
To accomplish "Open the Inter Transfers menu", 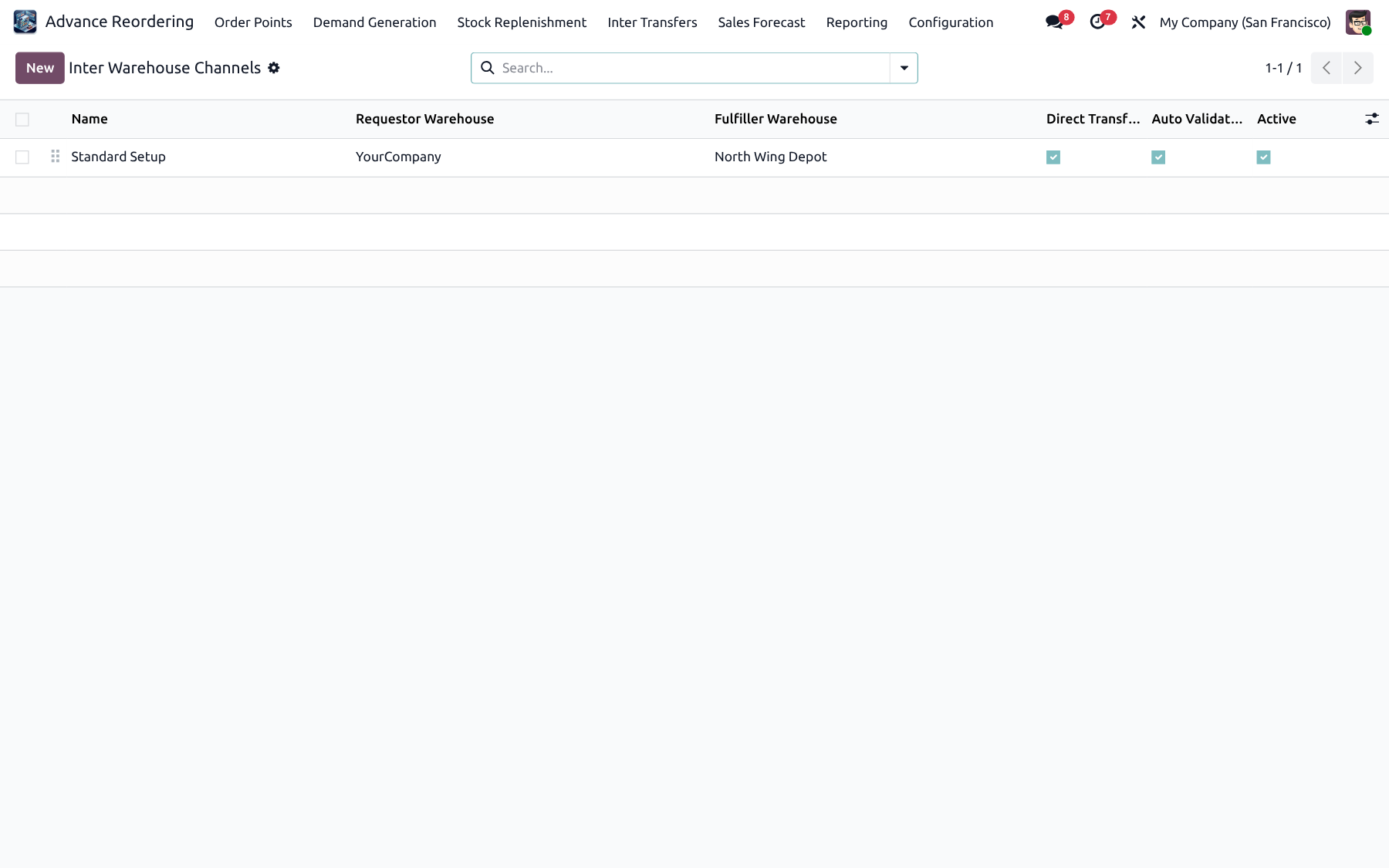I will 652,22.
